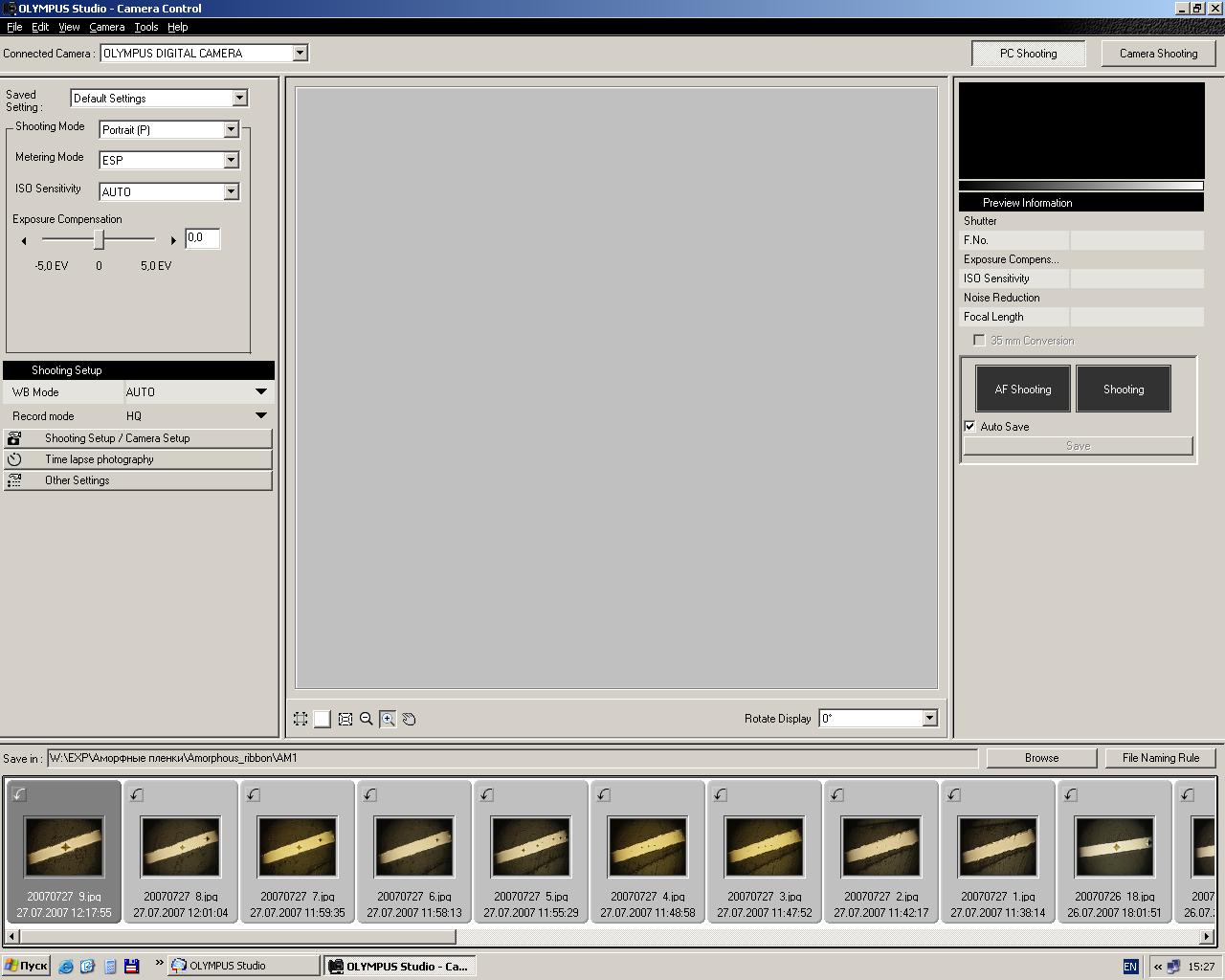Click rotate icon on 20070727_1.jpg thumbnail
1225x980 pixels.
pyautogui.click(x=953, y=794)
